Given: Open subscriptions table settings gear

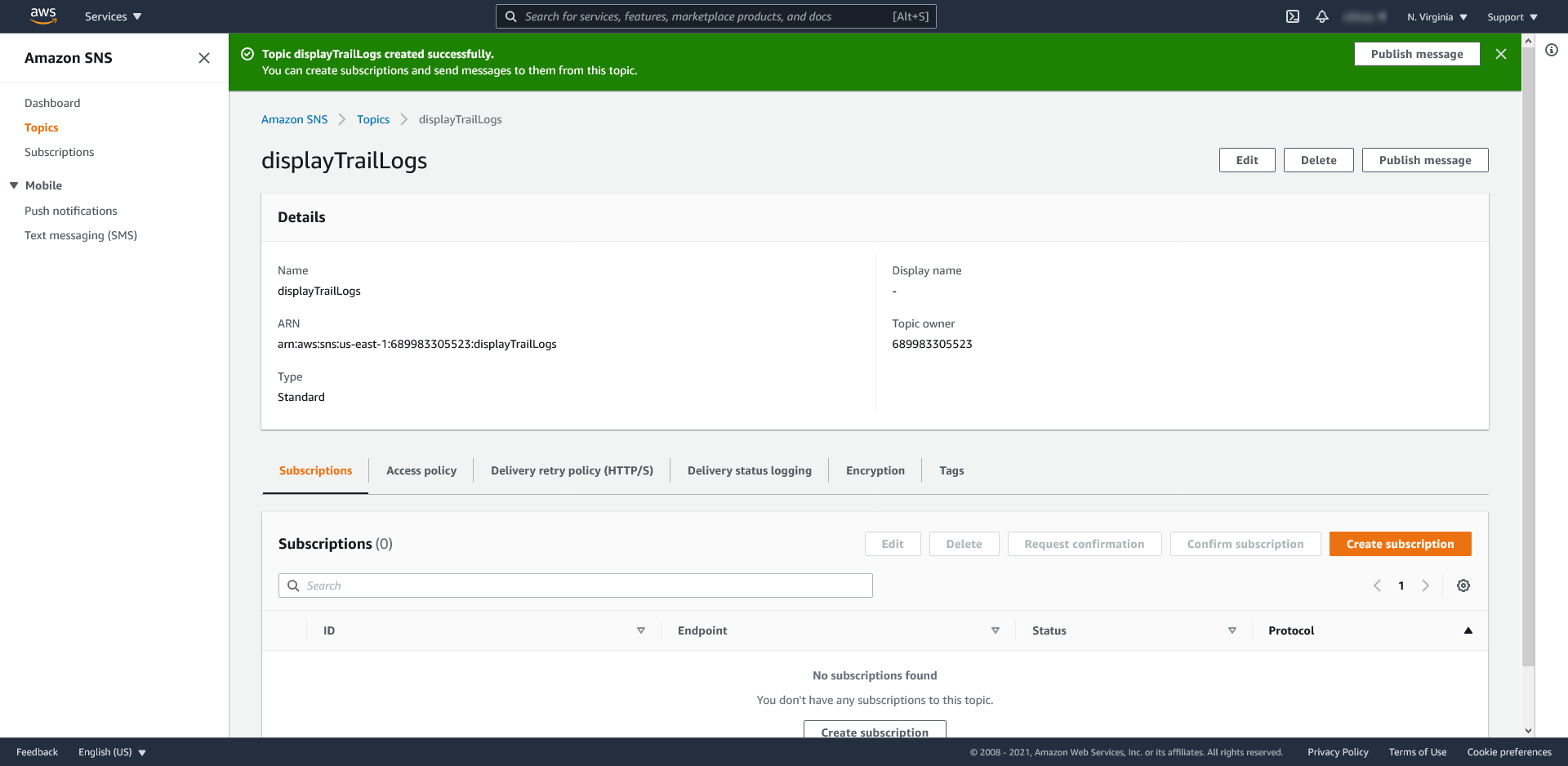Looking at the screenshot, I should tap(1463, 586).
